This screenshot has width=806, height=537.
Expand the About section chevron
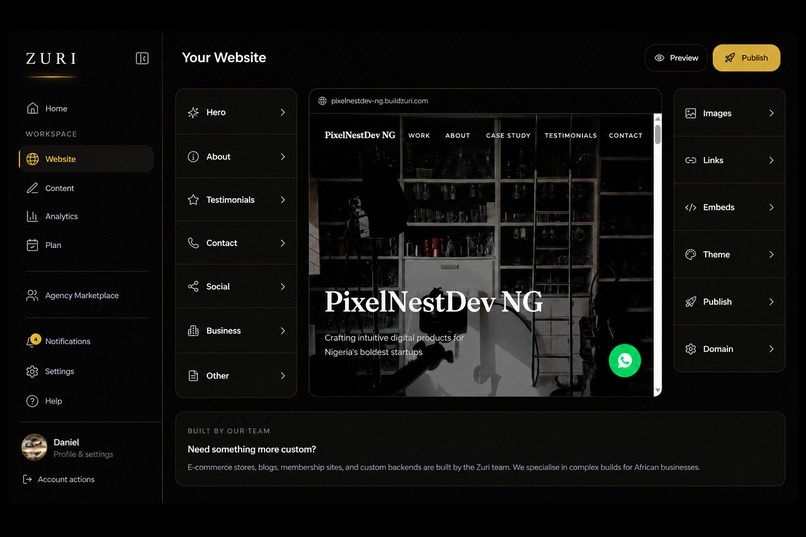pyautogui.click(x=283, y=156)
